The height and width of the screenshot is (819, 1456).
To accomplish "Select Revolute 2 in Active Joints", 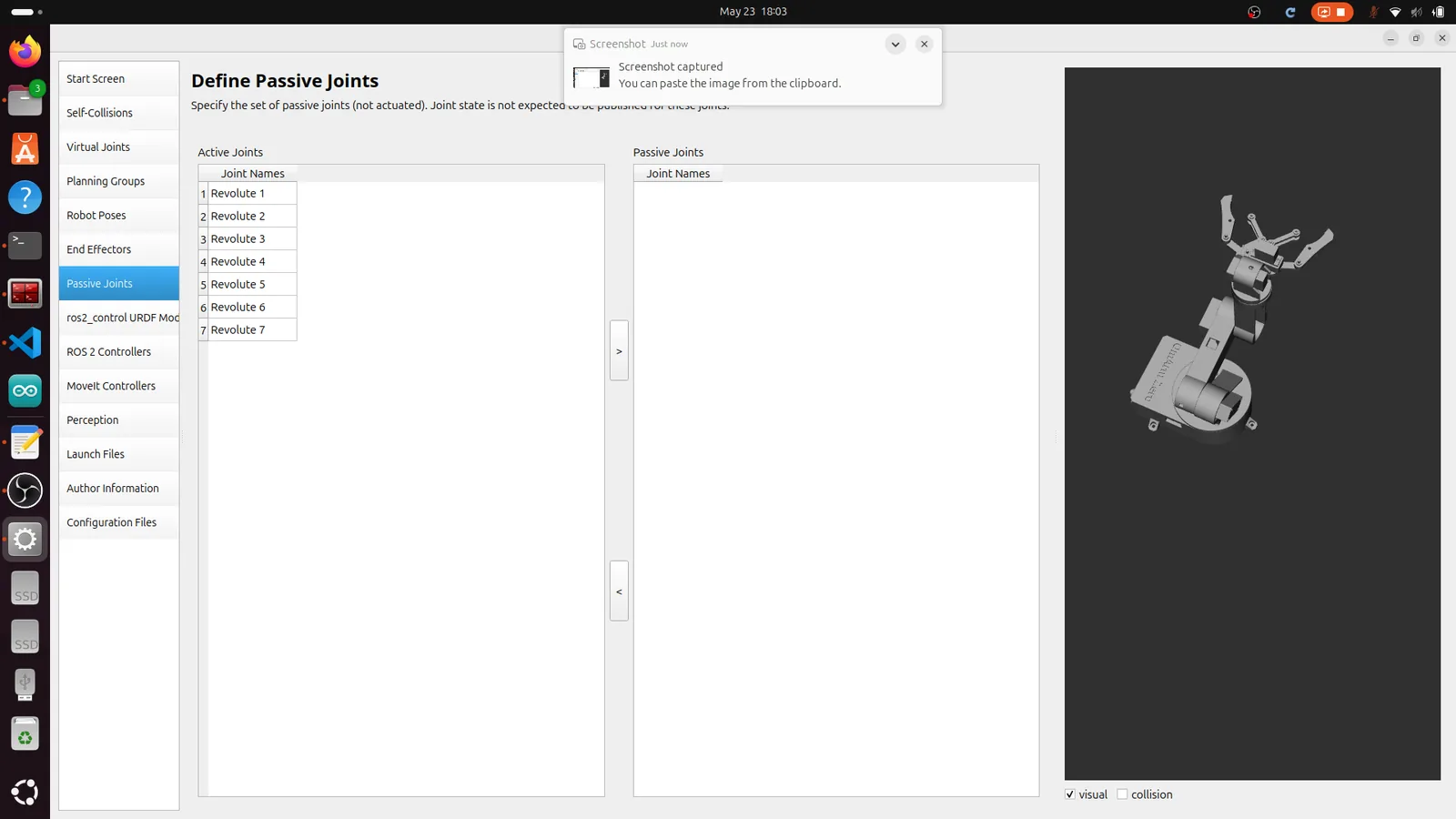I will pyautogui.click(x=252, y=216).
